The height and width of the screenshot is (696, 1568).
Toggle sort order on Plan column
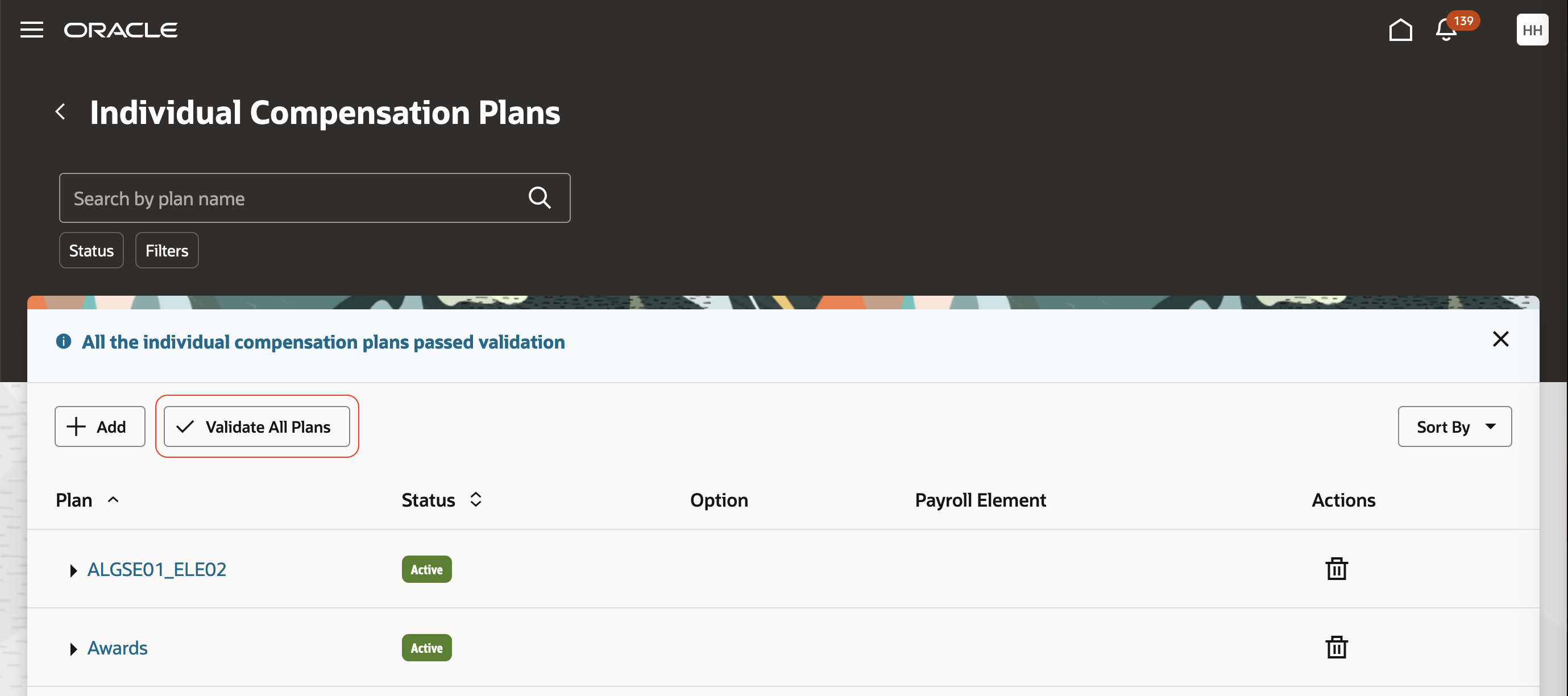[113, 500]
